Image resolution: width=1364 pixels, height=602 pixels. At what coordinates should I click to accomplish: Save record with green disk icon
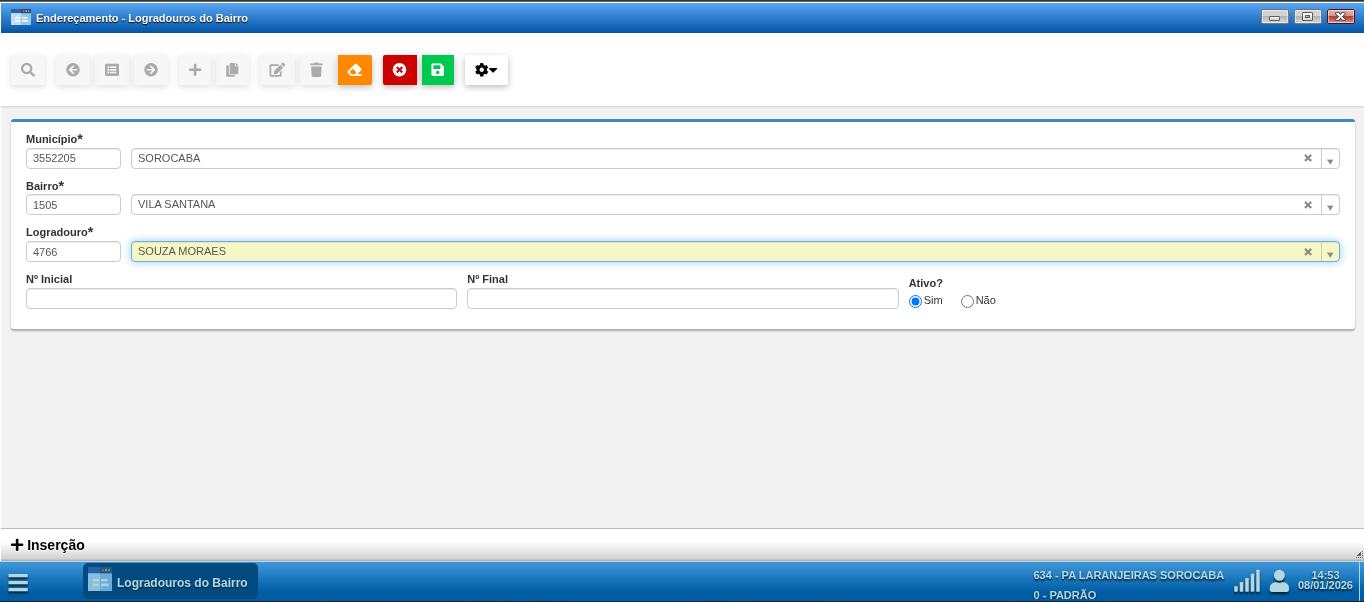coord(437,70)
